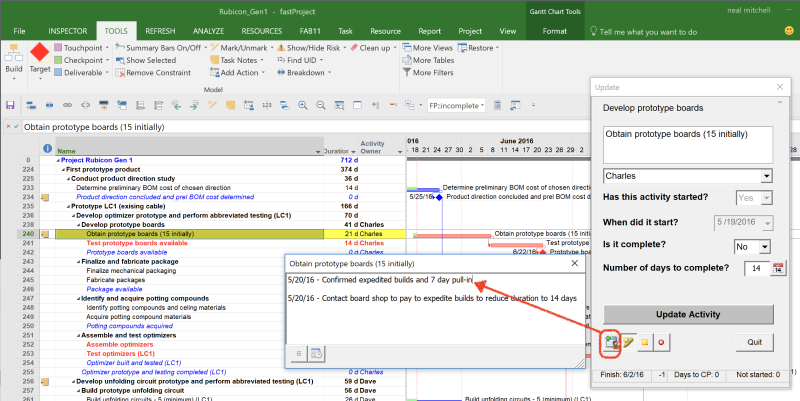This screenshot has width=800, height=401.
Task: Click the note indicator on row 234
Action: click(x=45, y=197)
